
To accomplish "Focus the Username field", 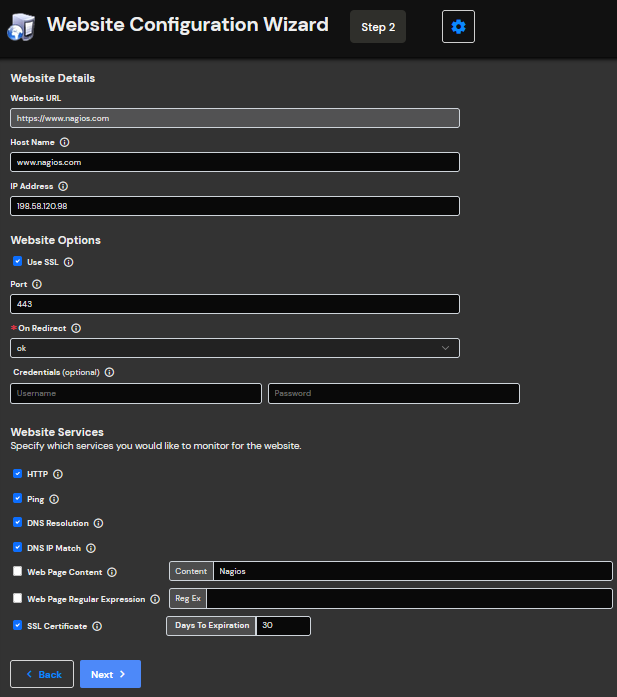I will tap(136, 393).
